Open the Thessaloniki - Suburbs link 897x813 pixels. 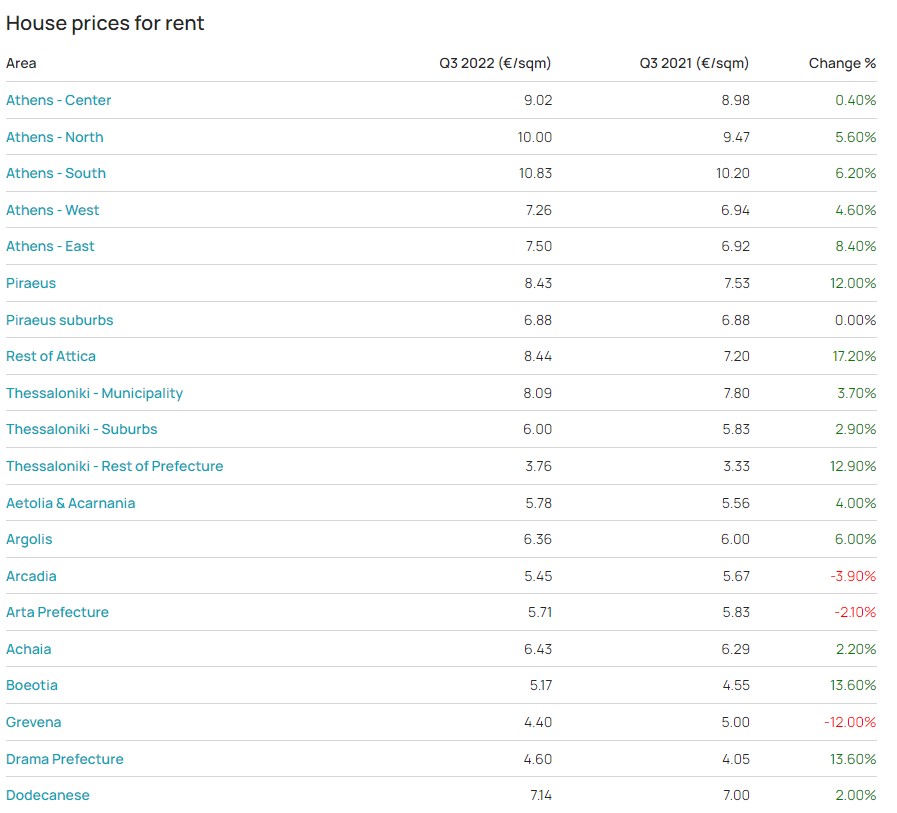pyautogui.click(x=82, y=429)
